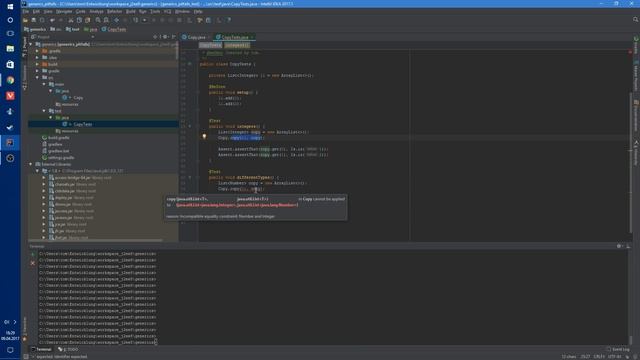Toggle the Structure side tool button
The width and height of the screenshot is (640, 360).
click(x=24, y=78)
